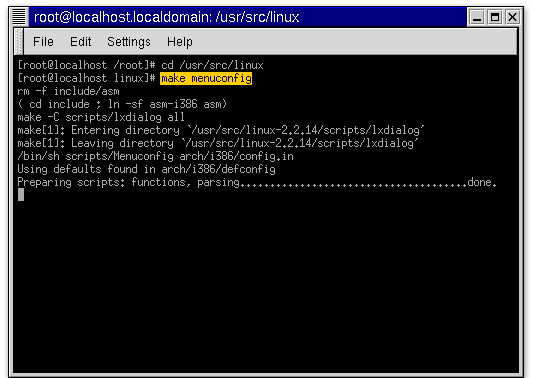Click the terminal cursor block
This screenshot has width=534, height=378.
(21, 195)
